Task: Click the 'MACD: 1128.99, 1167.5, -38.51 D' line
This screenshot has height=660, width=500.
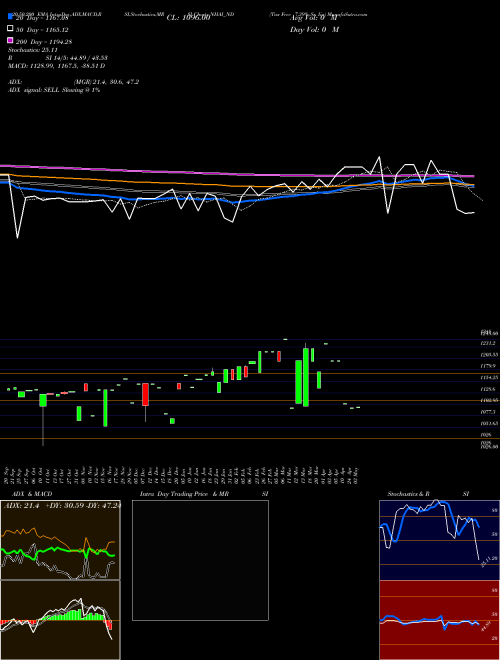Action: pos(56,66)
